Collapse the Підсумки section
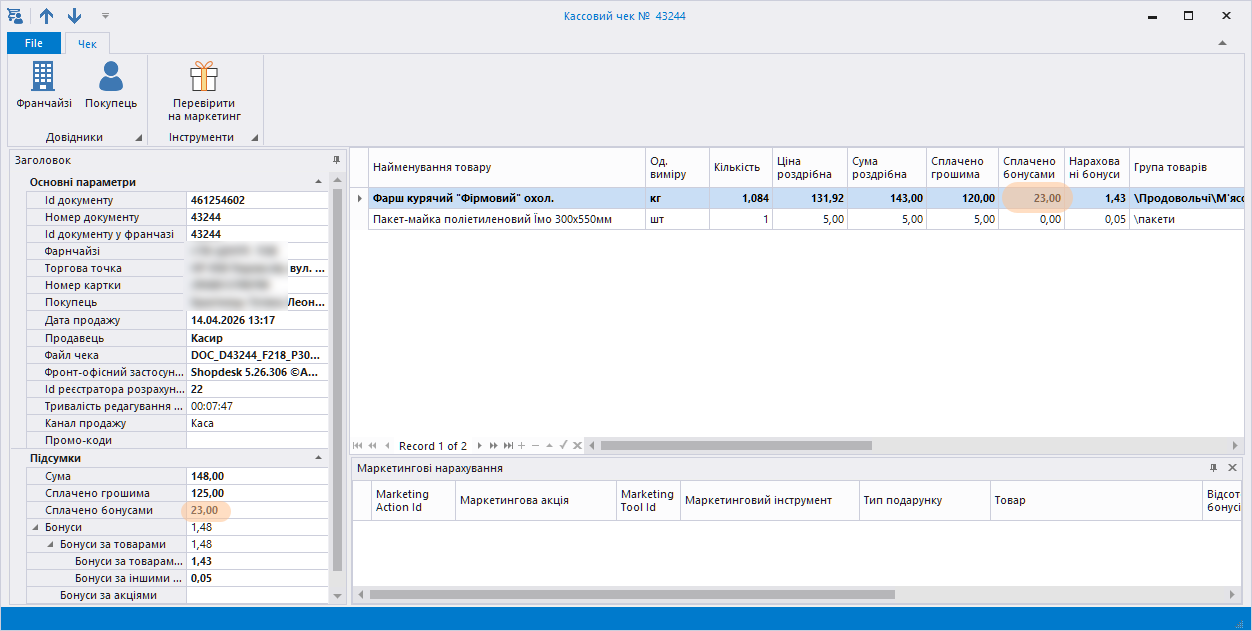Viewport: 1252px width, 631px height. click(x=318, y=458)
